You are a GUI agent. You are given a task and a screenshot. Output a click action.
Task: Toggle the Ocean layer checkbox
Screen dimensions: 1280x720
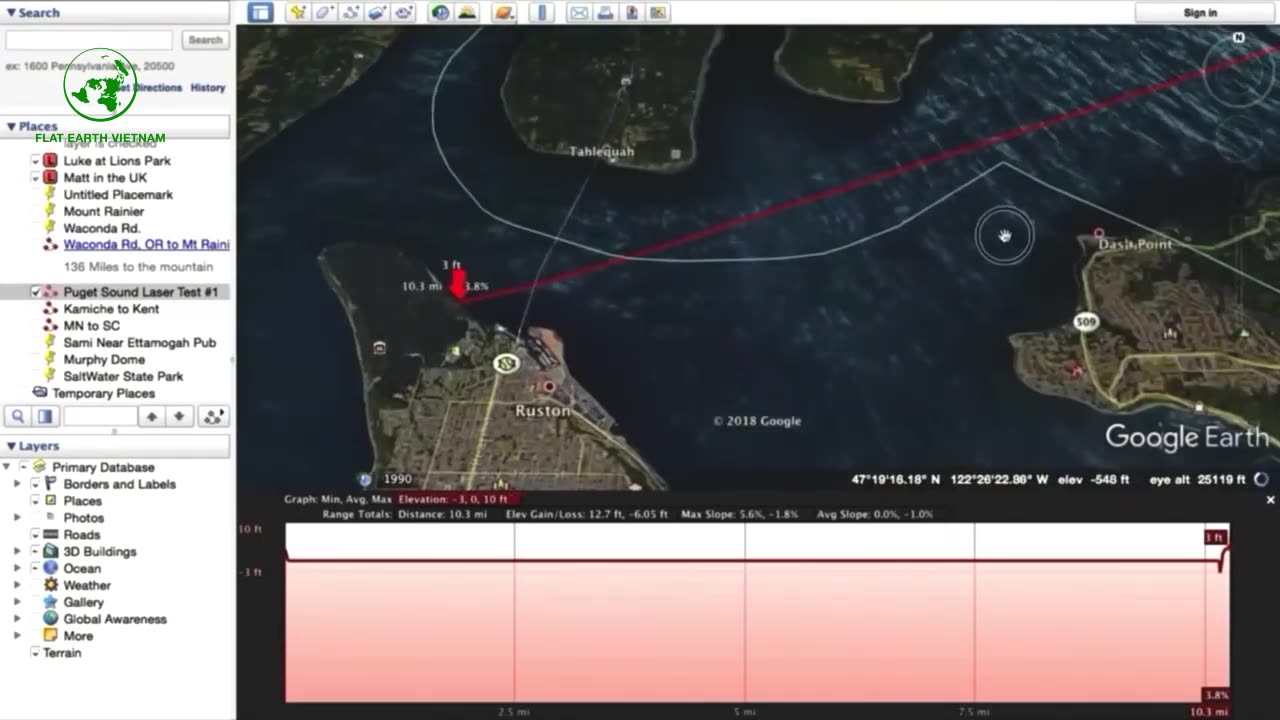pos(36,569)
